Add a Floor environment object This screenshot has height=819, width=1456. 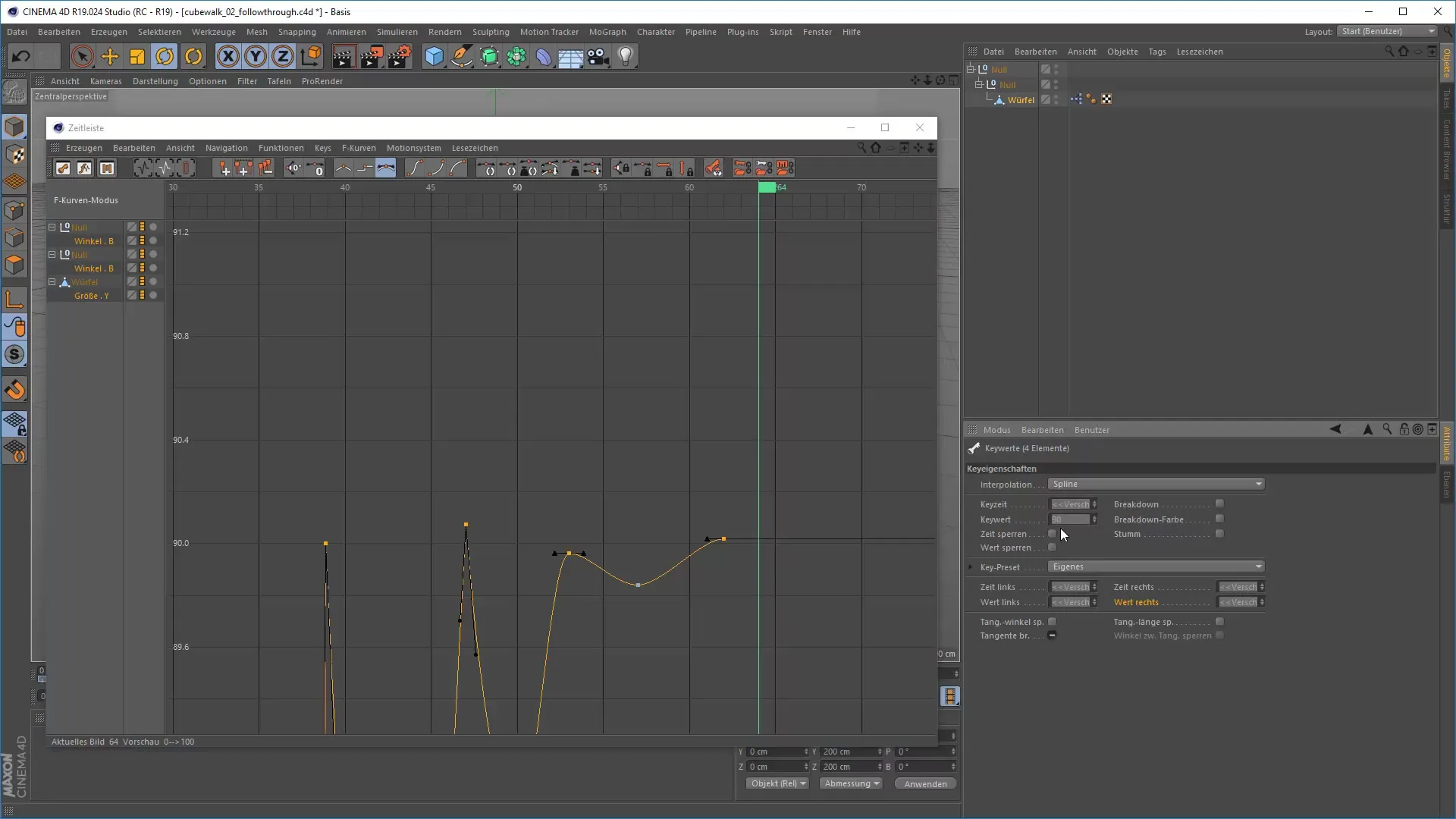pyautogui.click(x=570, y=56)
